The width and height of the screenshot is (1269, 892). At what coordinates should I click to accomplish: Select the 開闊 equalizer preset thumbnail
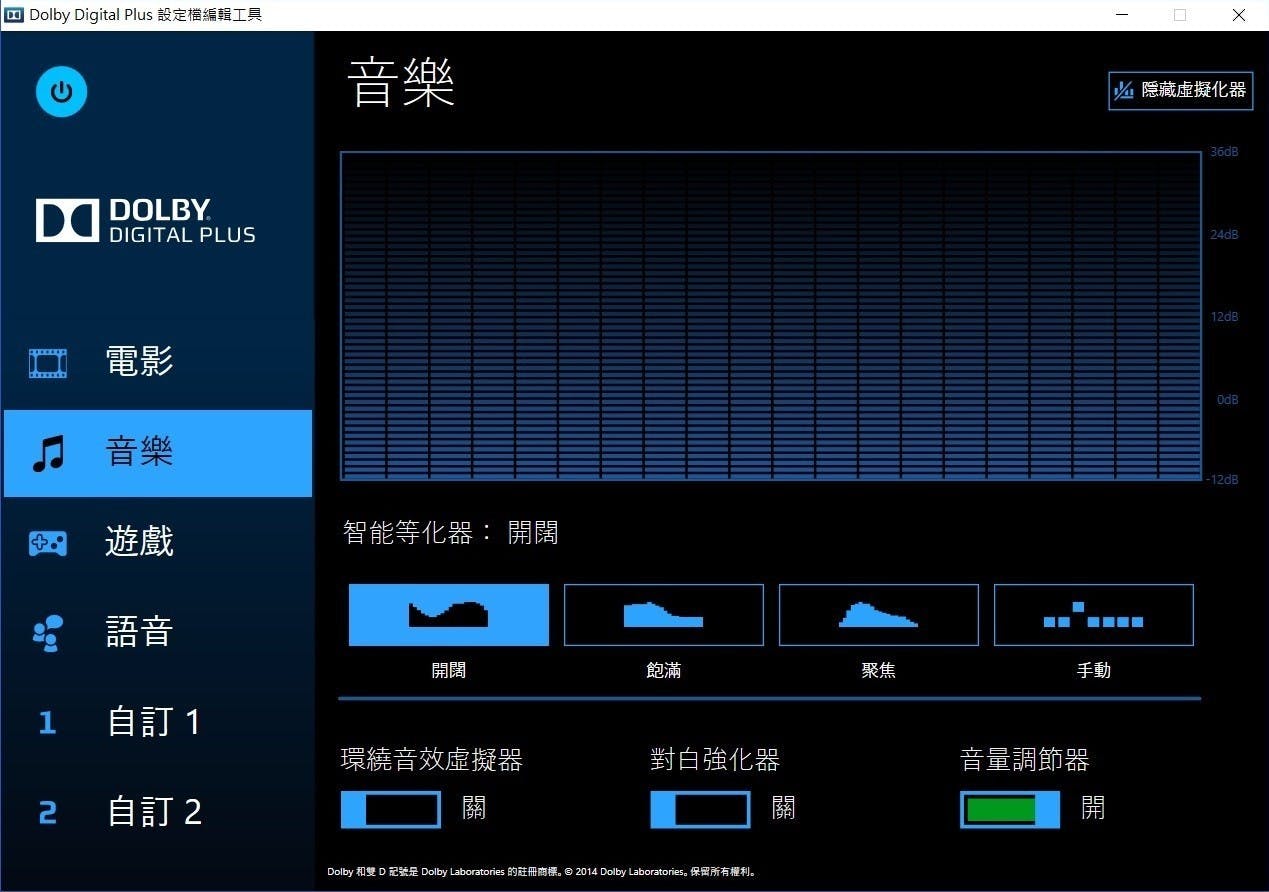click(448, 614)
